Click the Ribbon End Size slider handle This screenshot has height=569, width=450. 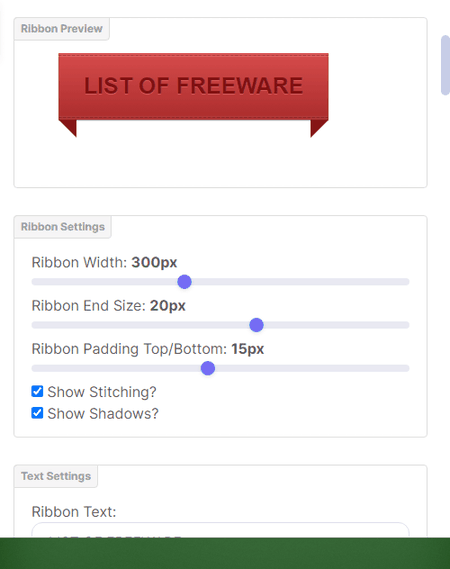pos(257,325)
